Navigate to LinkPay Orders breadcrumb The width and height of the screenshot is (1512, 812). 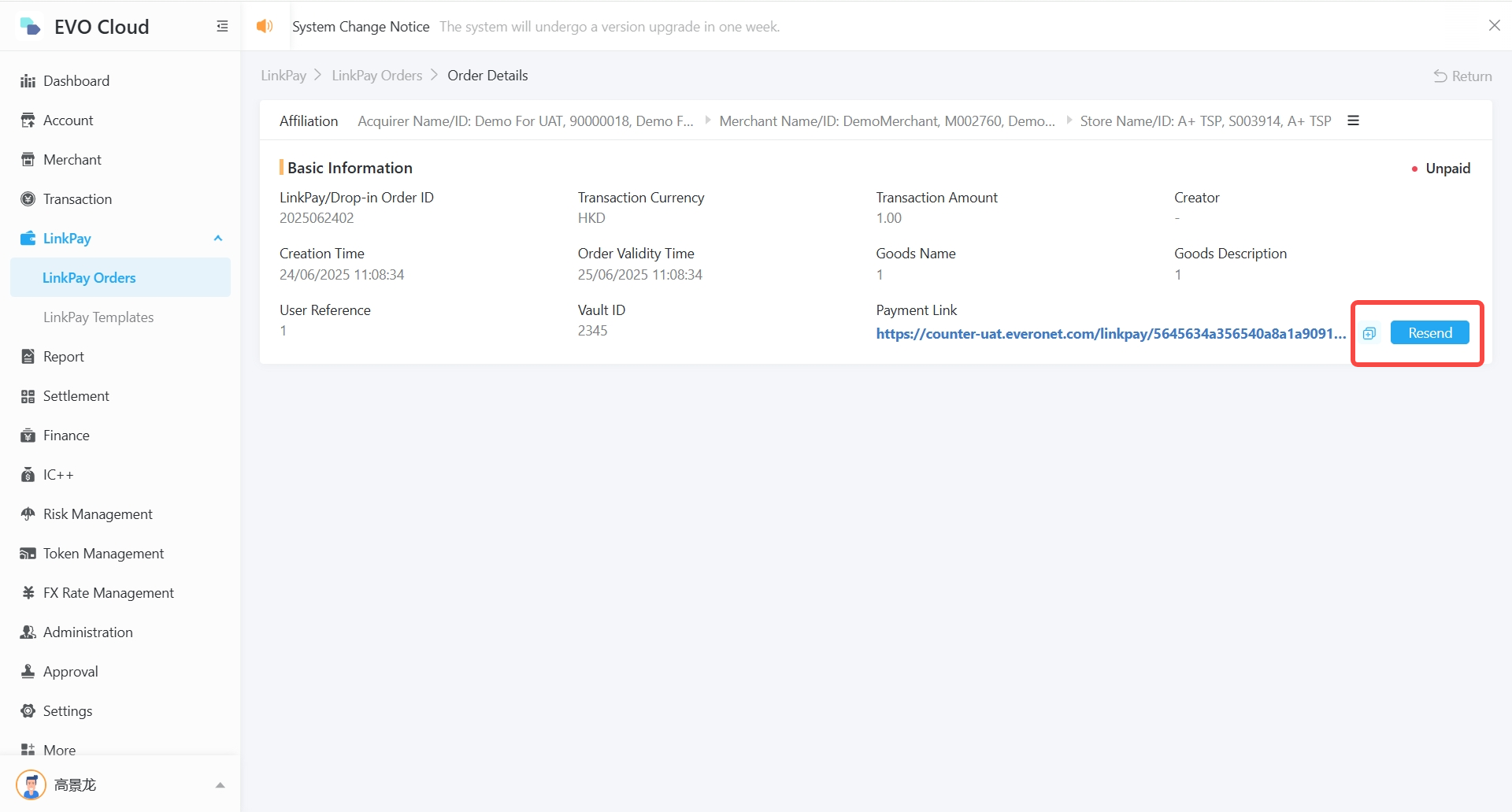tap(376, 76)
